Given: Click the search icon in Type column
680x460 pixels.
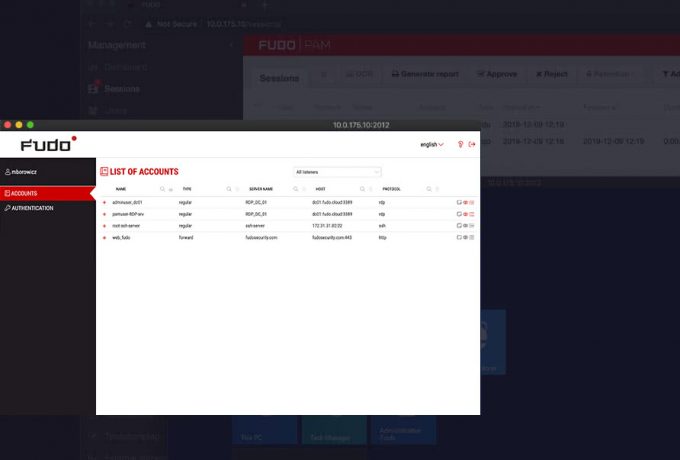Looking at the screenshot, I should tap(228, 188).
